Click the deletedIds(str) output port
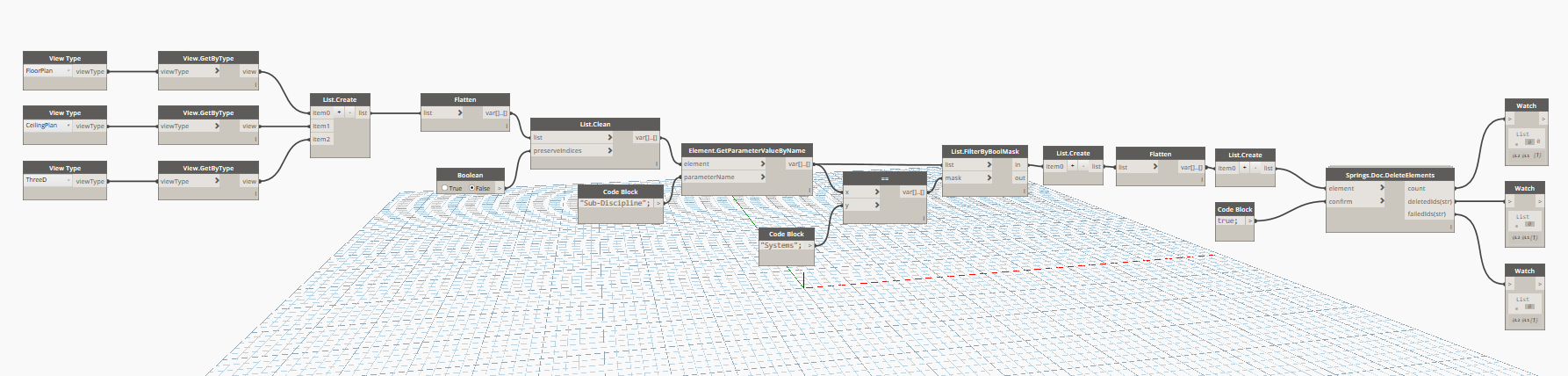Image resolution: width=1568 pixels, height=376 pixels. (1429, 201)
